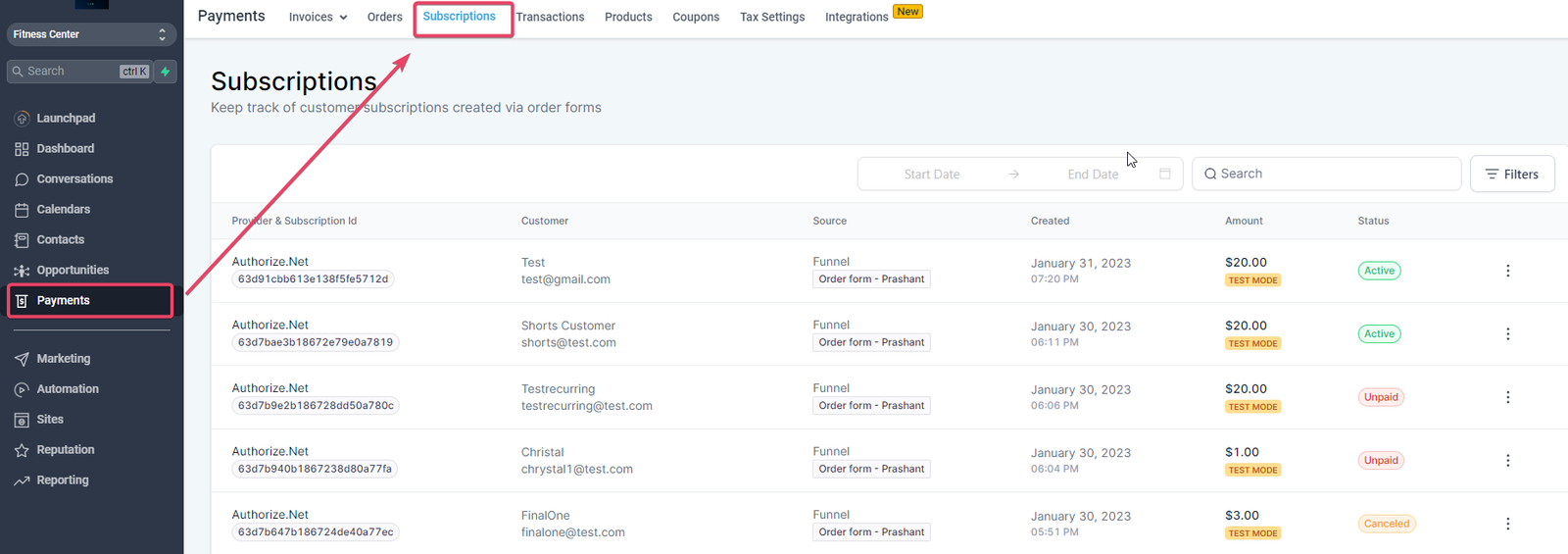Viewport: 1568px width, 554px height.
Task: Click the Start Date input
Action: click(932, 175)
